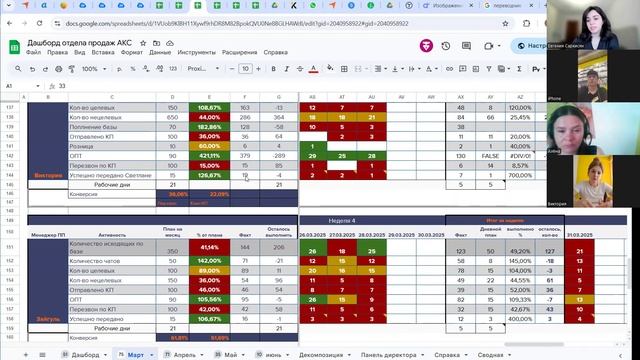Open the zoom 100% dropdown
The height and width of the screenshot is (360, 640).
(x=94, y=69)
